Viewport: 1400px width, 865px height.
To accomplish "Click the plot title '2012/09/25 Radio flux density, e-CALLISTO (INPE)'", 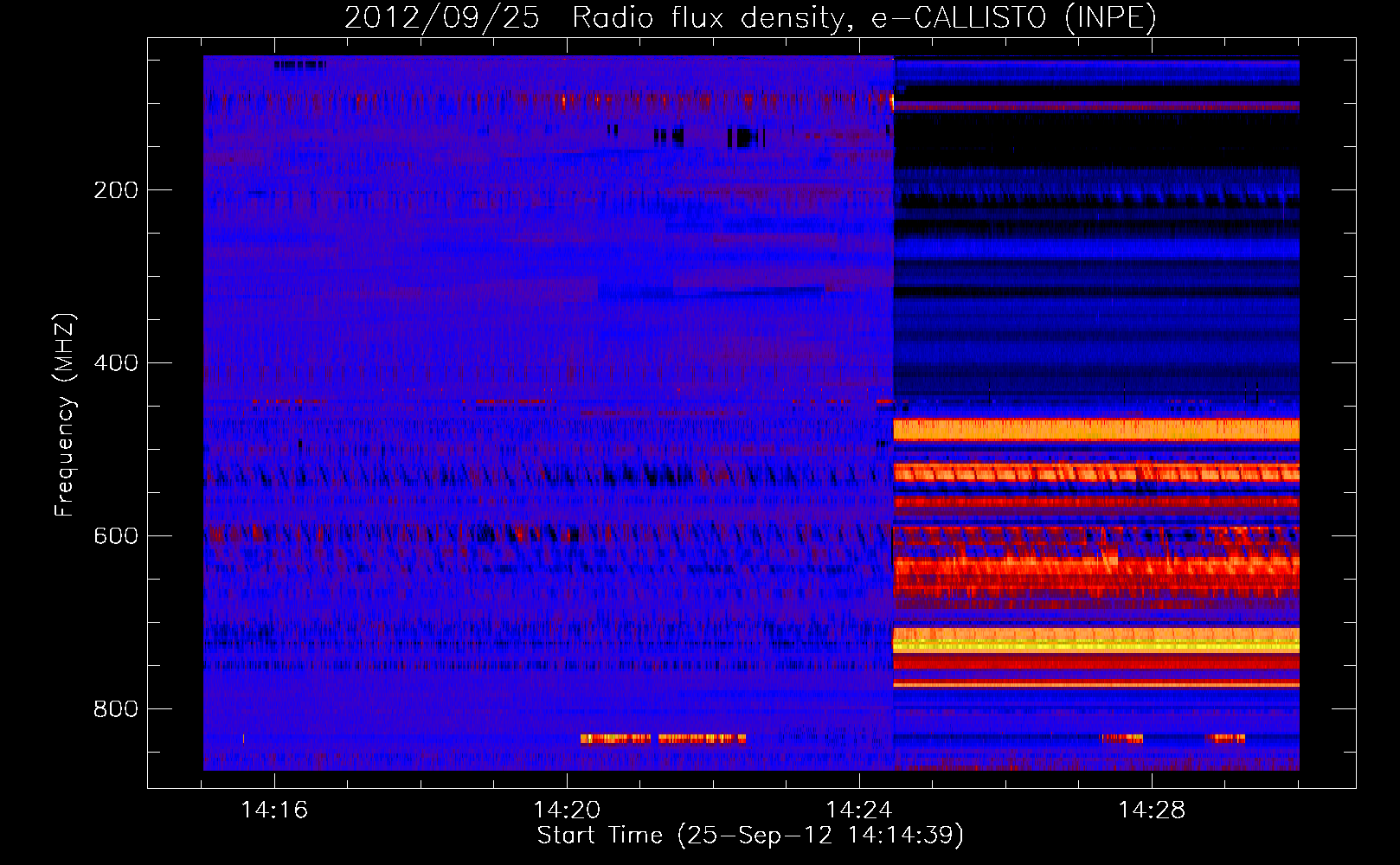I will click(750, 17).
